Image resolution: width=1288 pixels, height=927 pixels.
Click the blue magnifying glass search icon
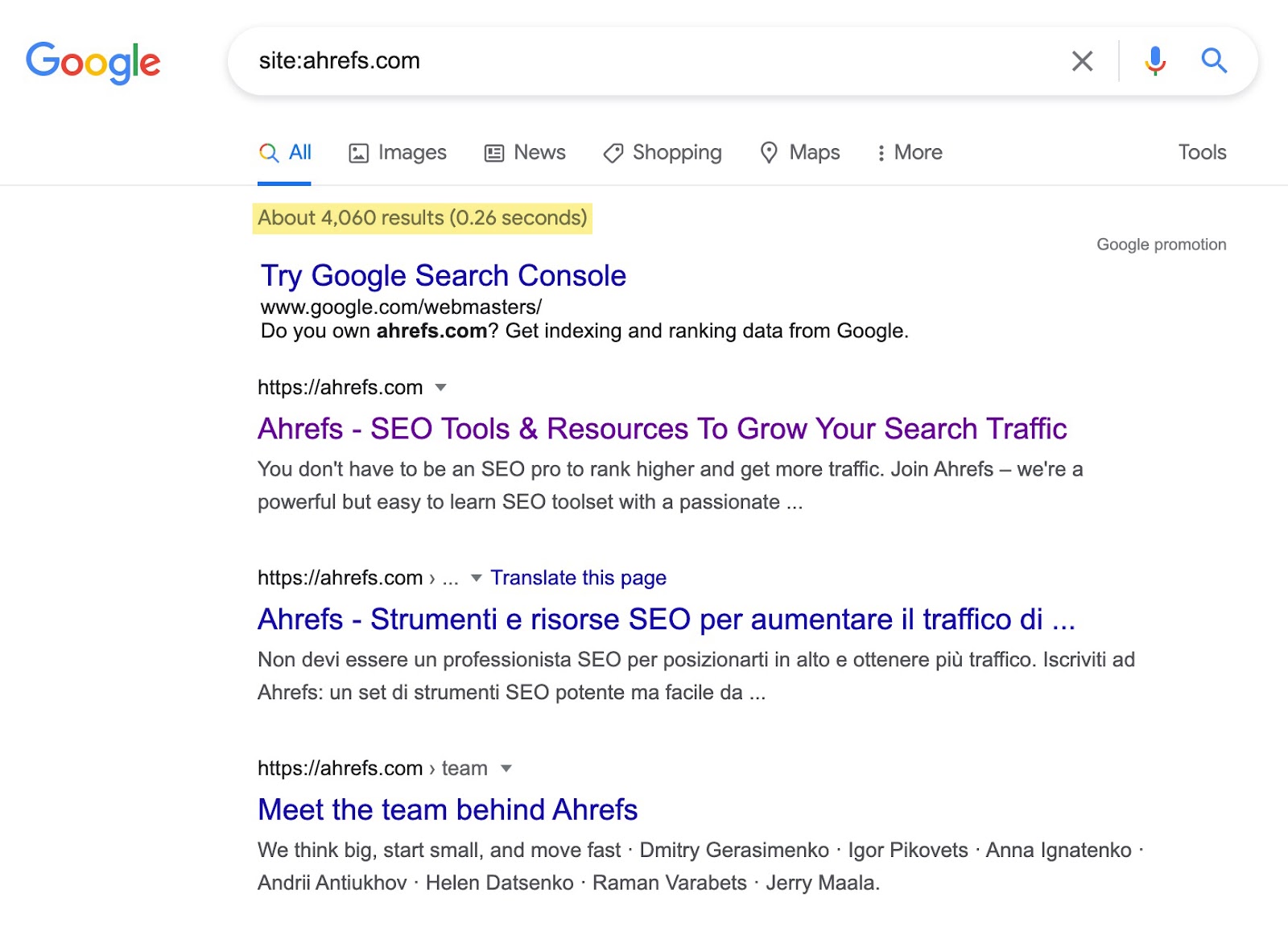1213,61
